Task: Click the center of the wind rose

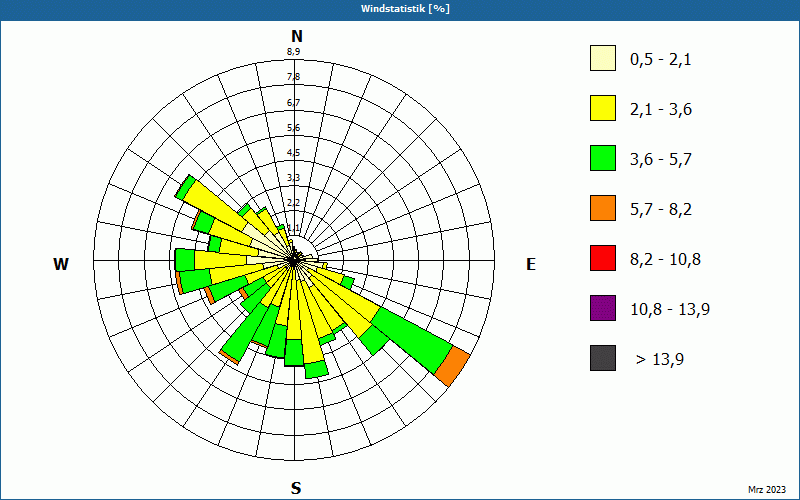Action: pos(294,261)
